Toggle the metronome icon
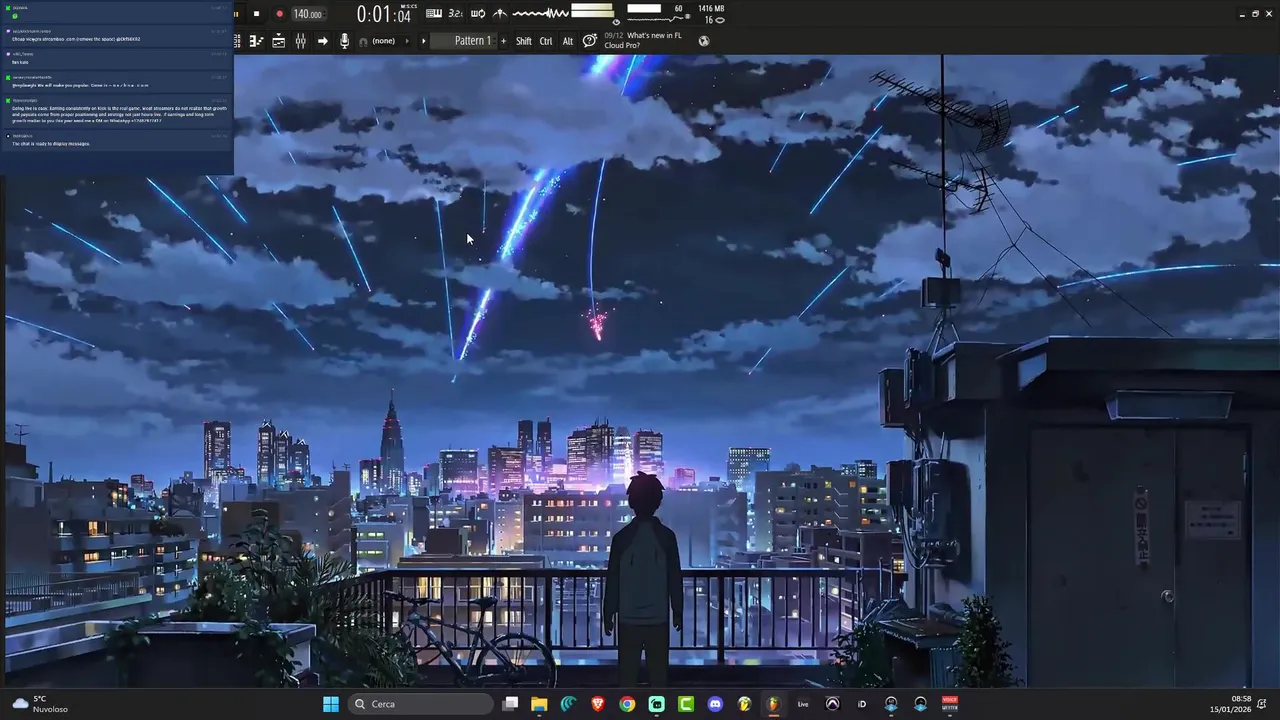Viewport: 1280px width, 720px height. pos(500,13)
